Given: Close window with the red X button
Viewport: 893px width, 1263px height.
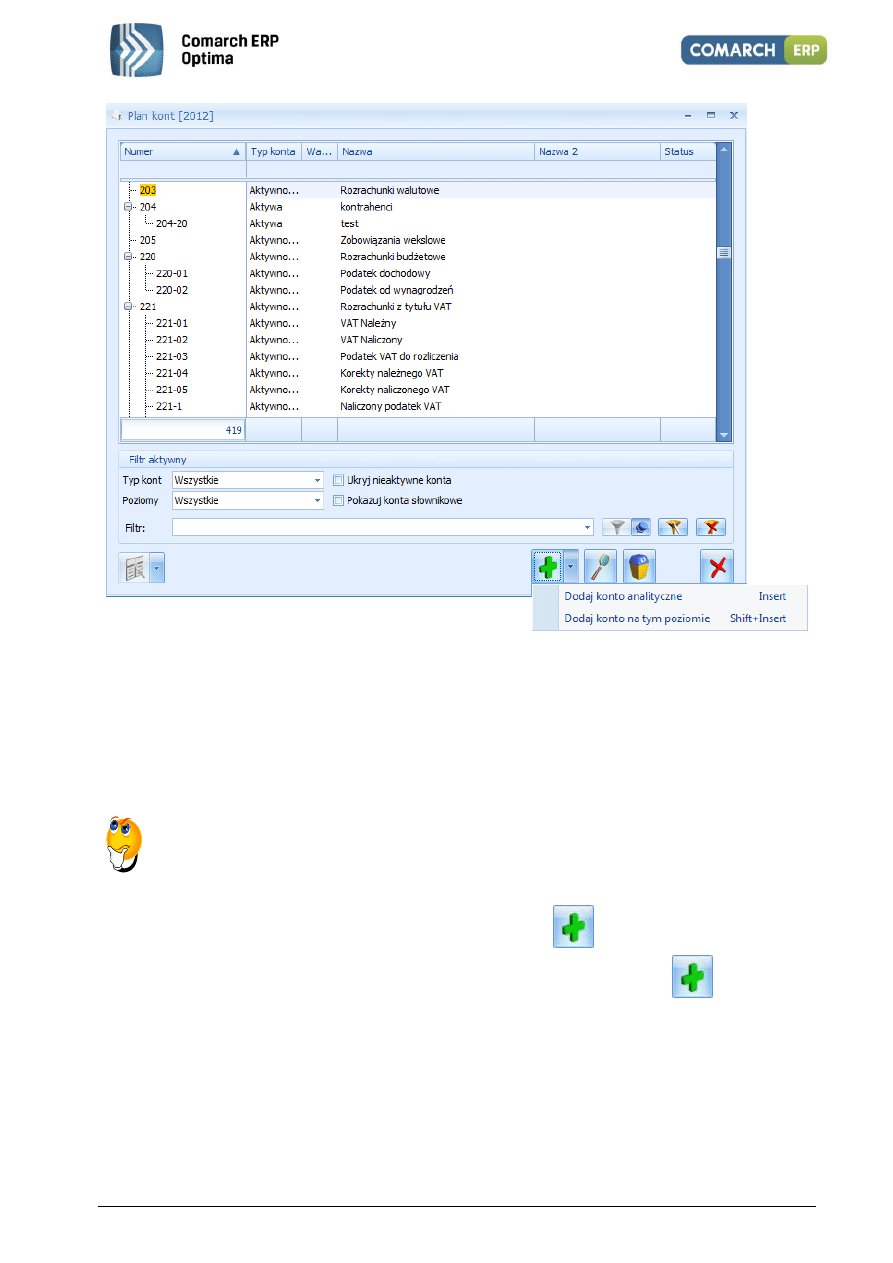Looking at the screenshot, I should click(716, 567).
